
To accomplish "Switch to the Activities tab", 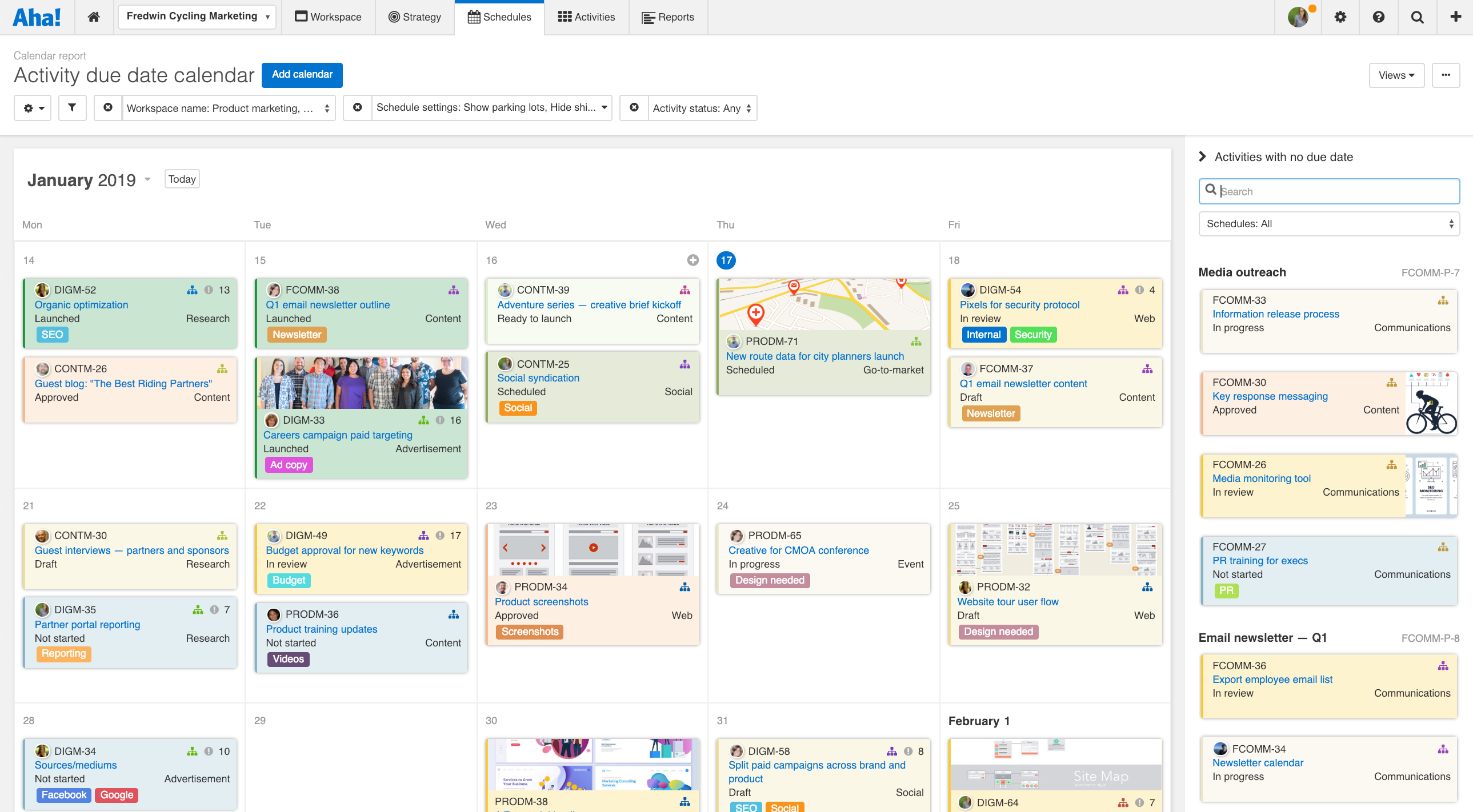I will tap(586, 17).
